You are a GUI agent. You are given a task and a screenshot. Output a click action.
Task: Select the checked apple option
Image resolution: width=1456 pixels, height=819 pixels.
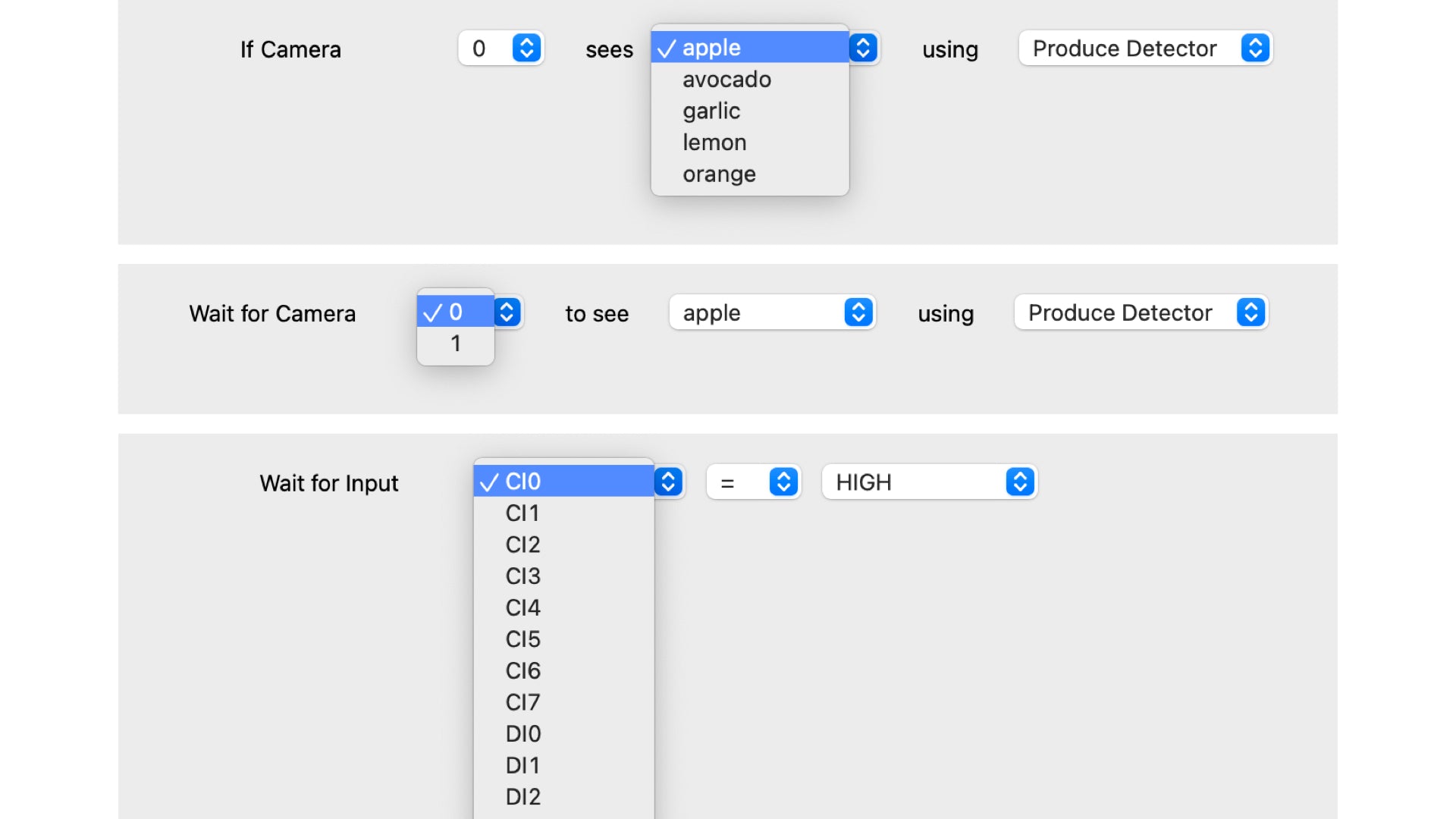tap(711, 48)
